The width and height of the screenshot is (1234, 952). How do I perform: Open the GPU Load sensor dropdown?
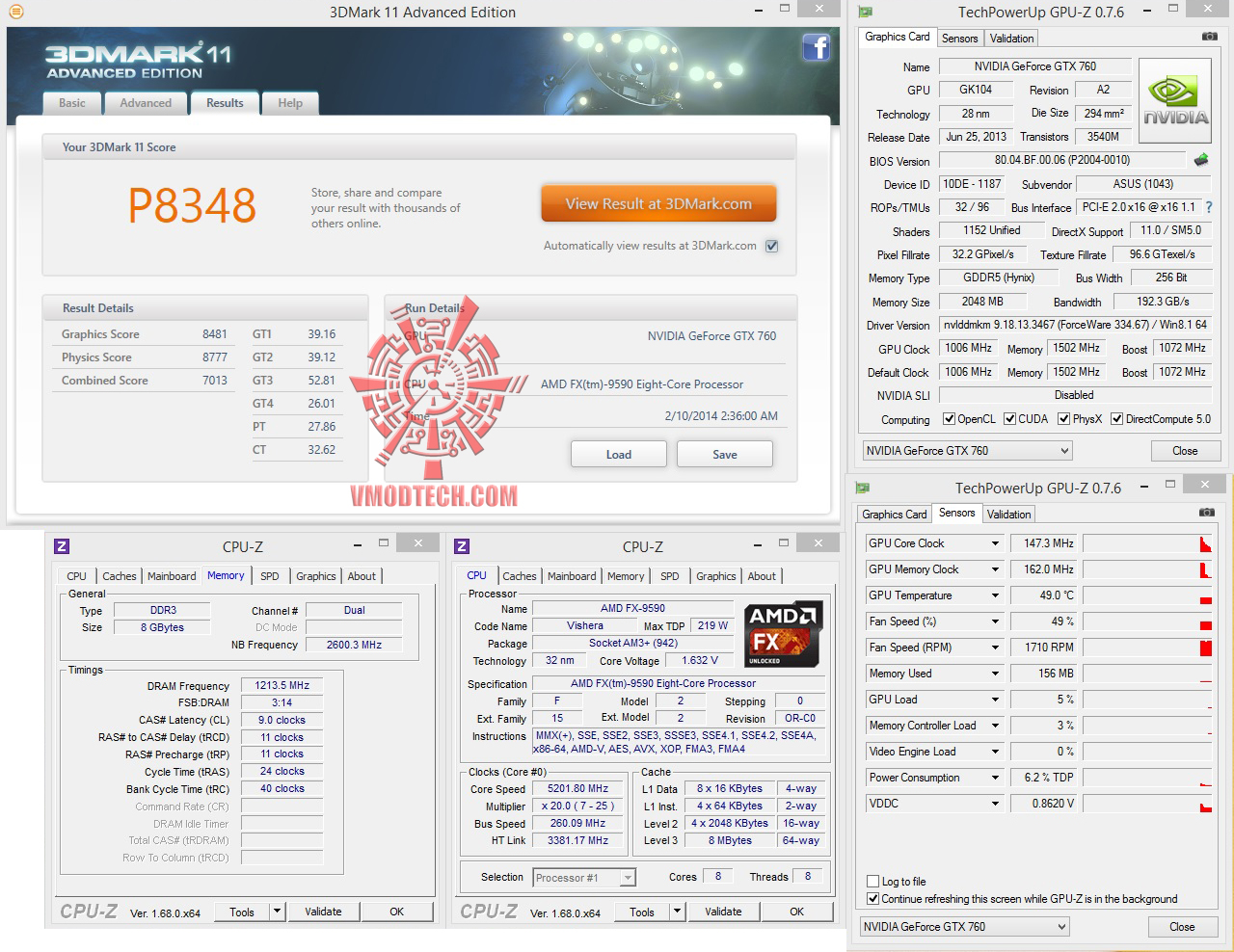tap(995, 700)
